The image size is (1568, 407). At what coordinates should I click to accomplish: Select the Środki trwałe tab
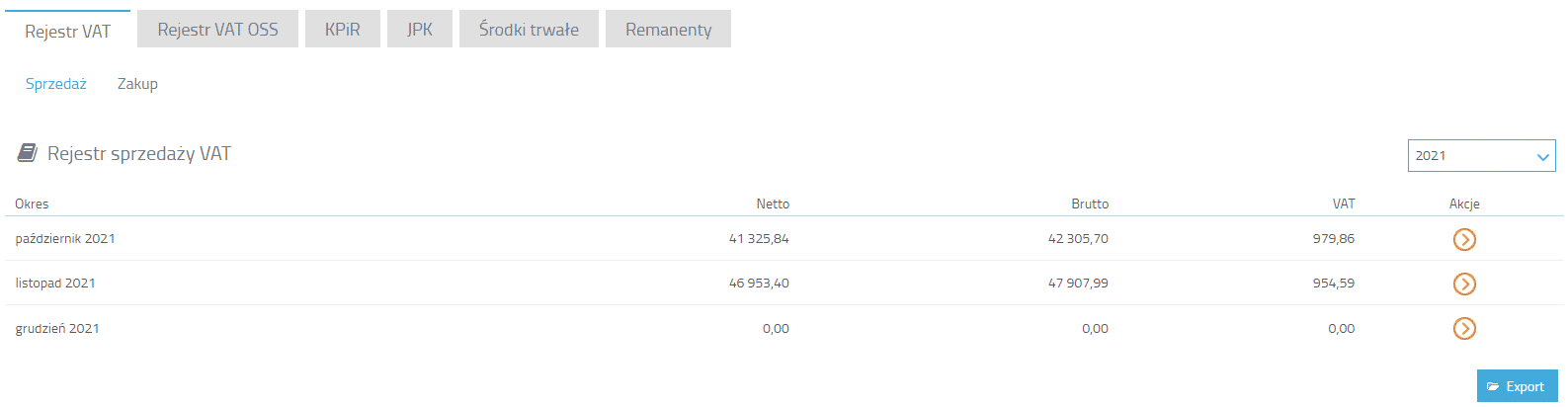529,29
